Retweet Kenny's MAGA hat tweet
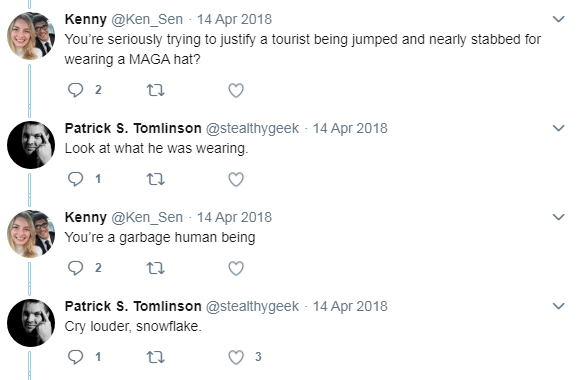The width and height of the screenshot is (584, 380). tap(155, 90)
